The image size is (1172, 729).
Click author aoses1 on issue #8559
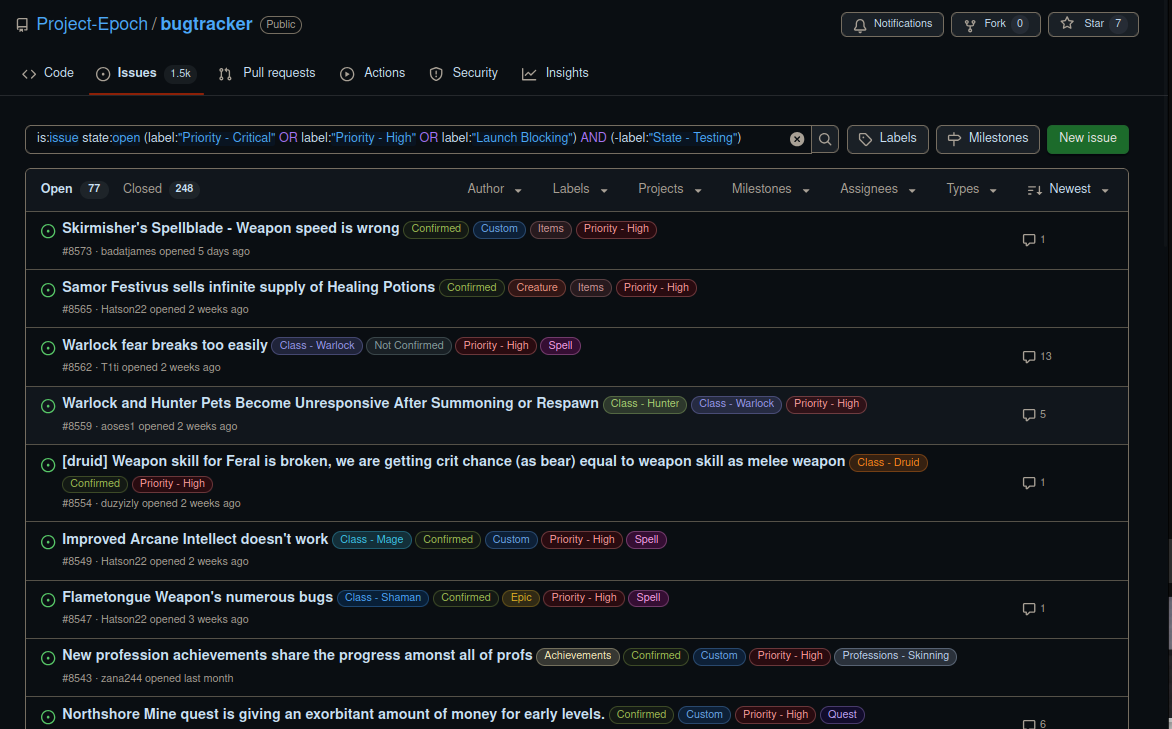pos(118,427)
